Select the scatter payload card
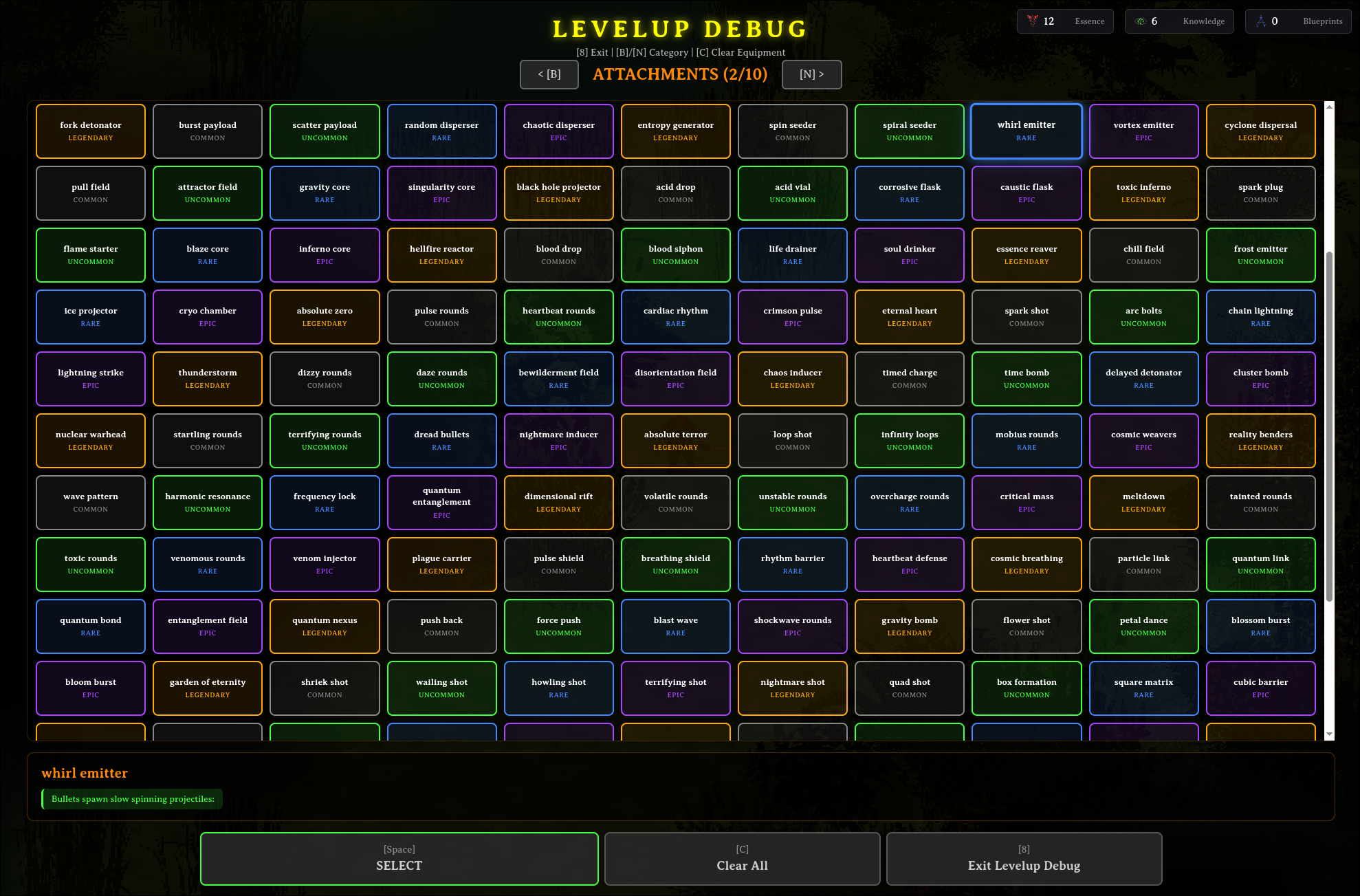The width and height of the screenshot is (1360, 896). click(325, 131)
